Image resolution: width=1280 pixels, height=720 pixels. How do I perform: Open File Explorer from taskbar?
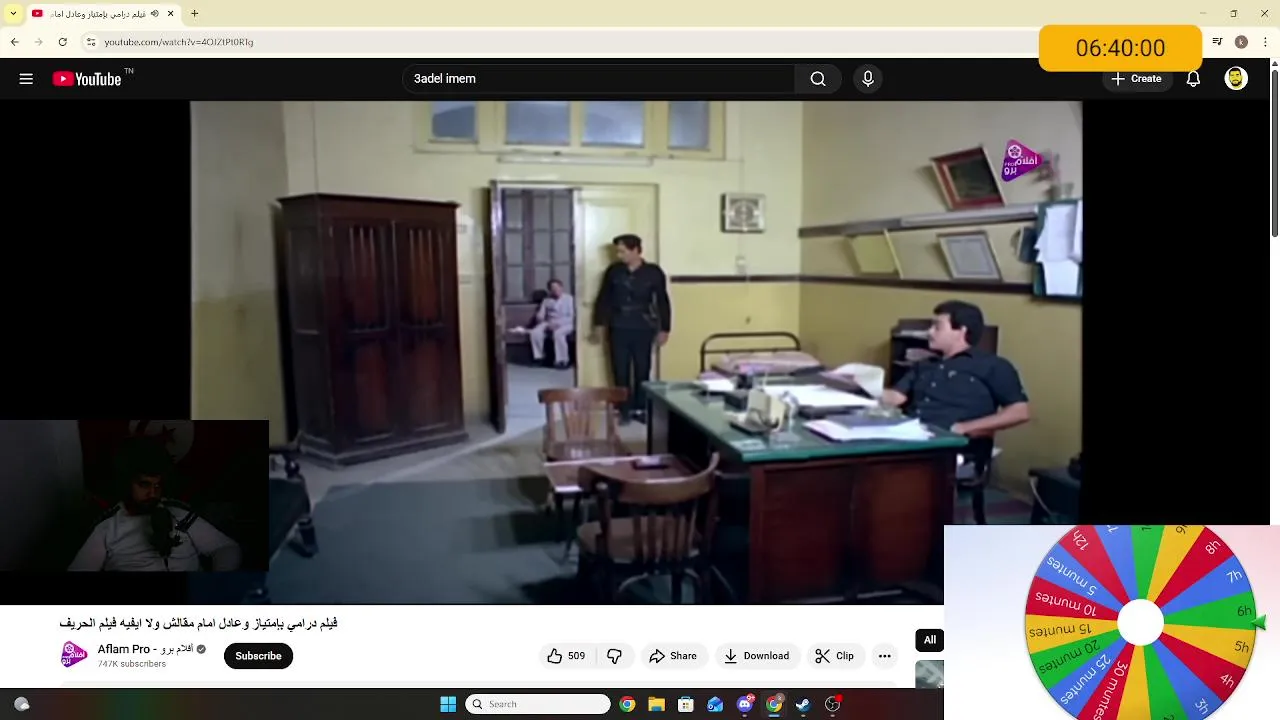[x=656, y=704]
